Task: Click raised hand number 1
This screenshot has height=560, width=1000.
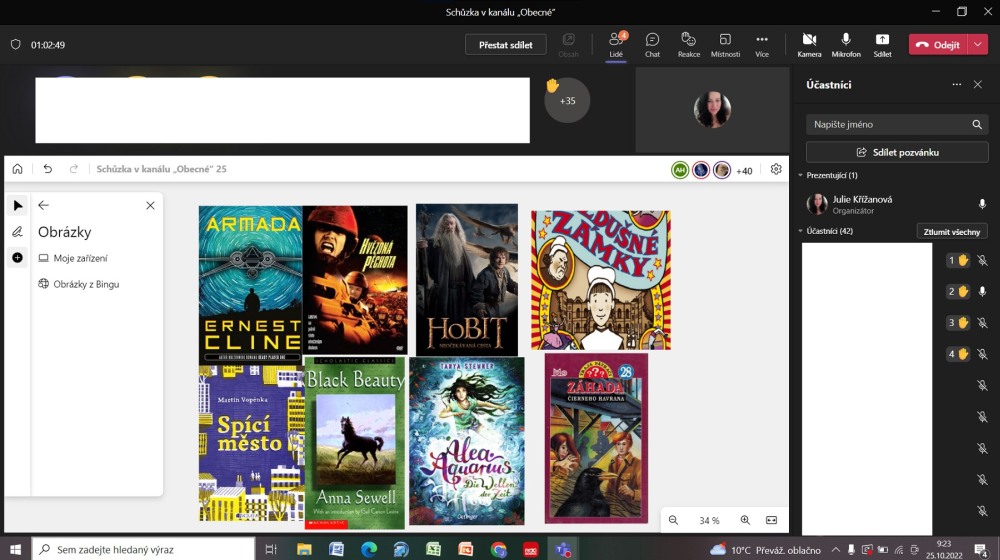Action: 957,260
